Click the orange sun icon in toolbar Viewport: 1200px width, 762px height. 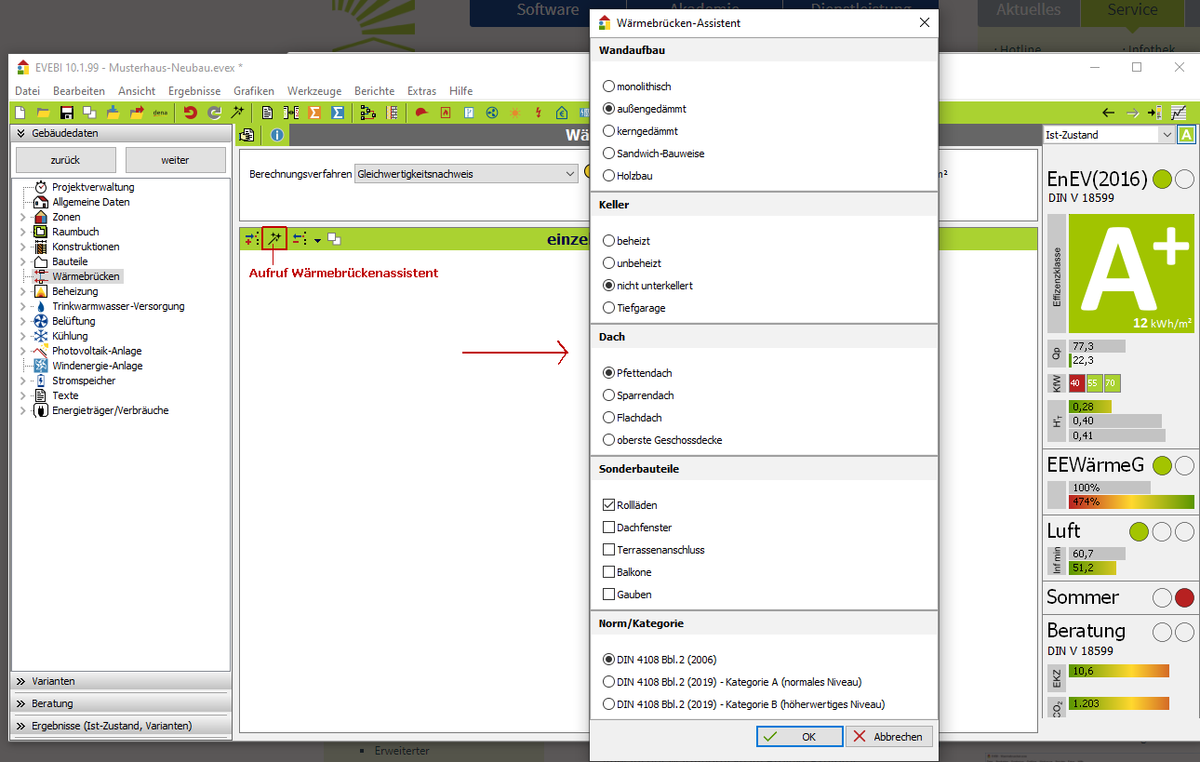pyautogui.click(x=515, y=112)
